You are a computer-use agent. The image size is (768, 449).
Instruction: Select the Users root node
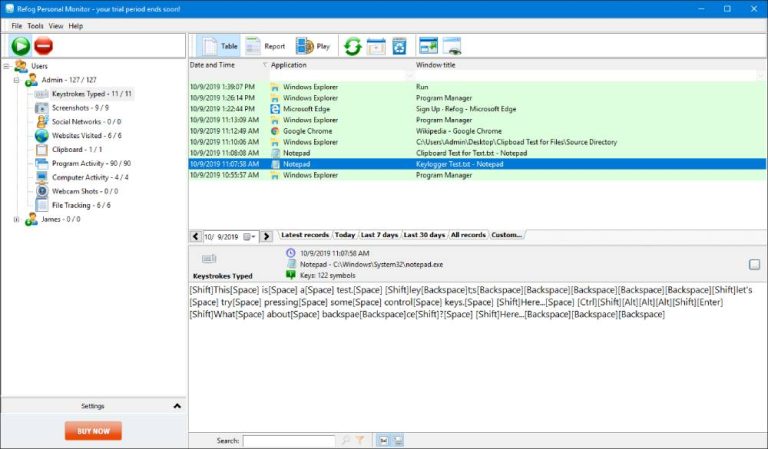click(x=39, y=66)
